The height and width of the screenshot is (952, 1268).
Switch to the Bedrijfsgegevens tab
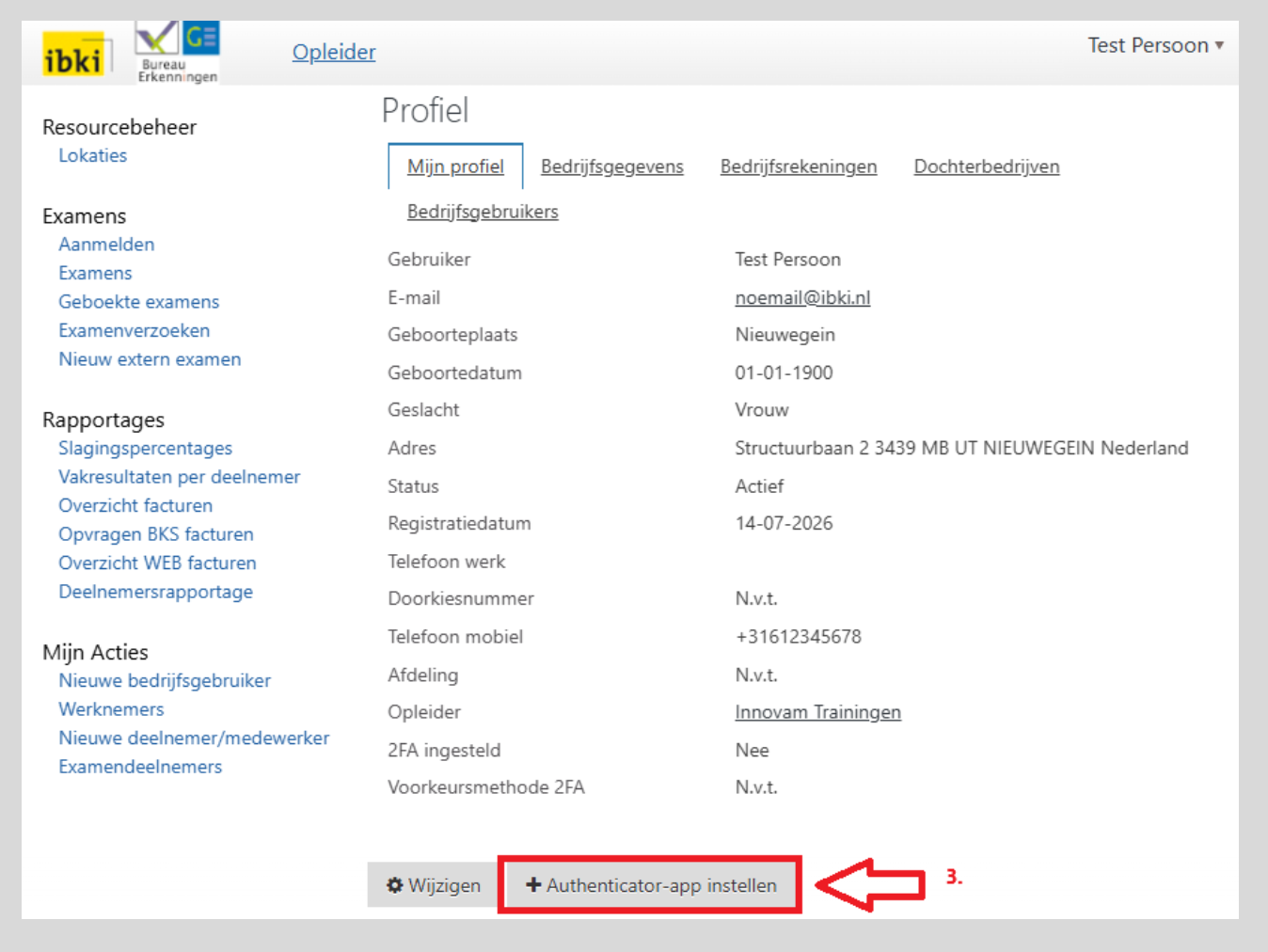(x=612, y=167)
